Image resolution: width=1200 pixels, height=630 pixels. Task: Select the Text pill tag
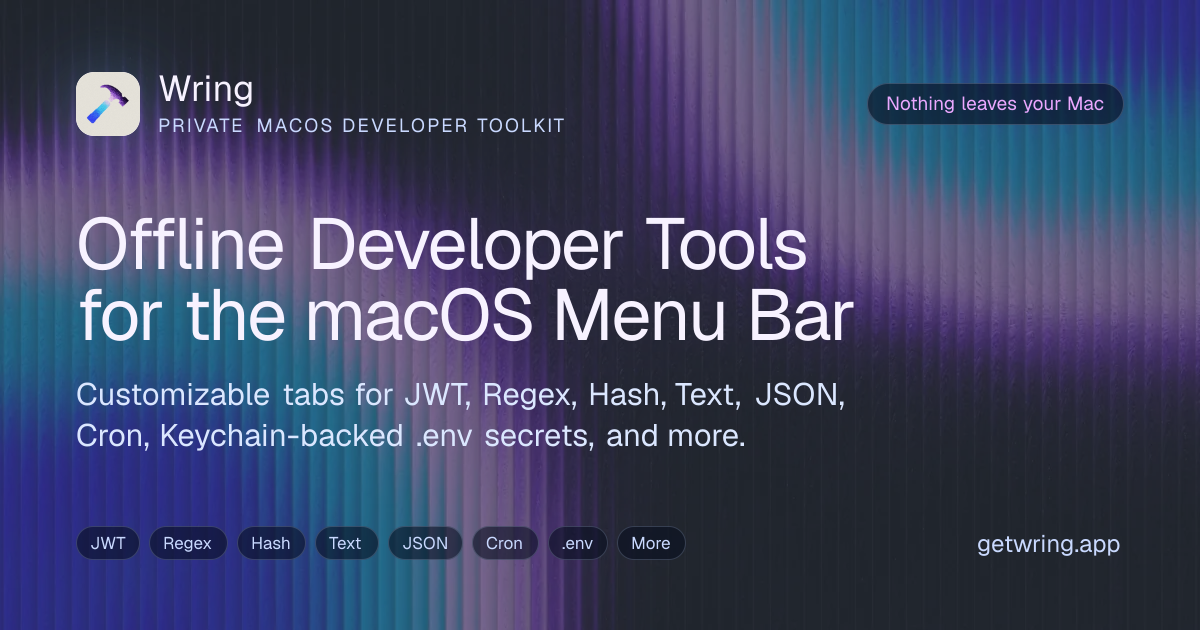pos(345,543)
